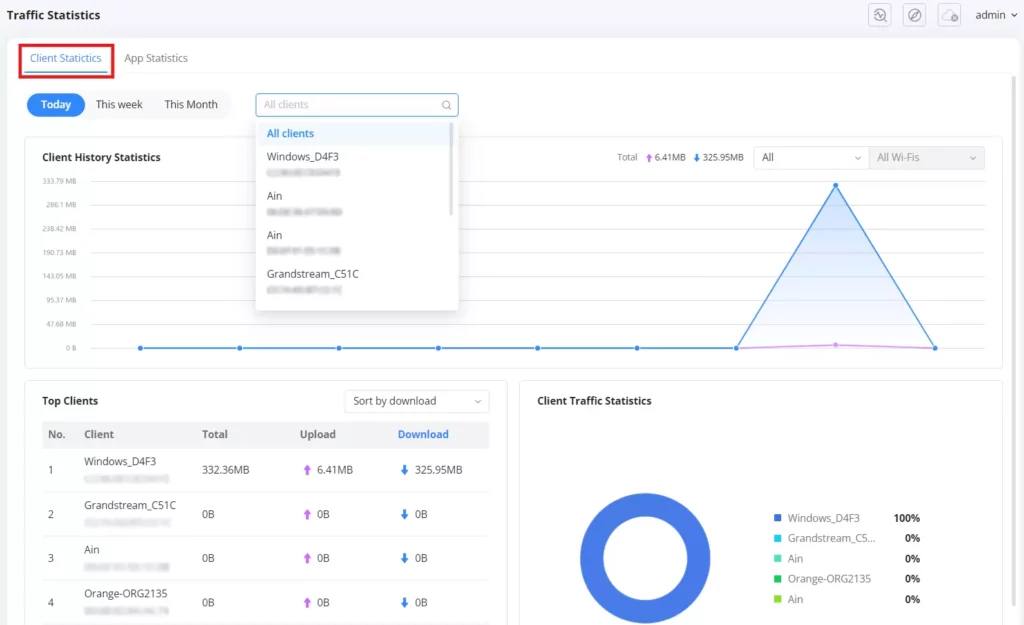The height and width of the screenshot is (625, 1024).
Task: Toggle Orange-ORG2135 green legend swatch
Action: [777, 579]
